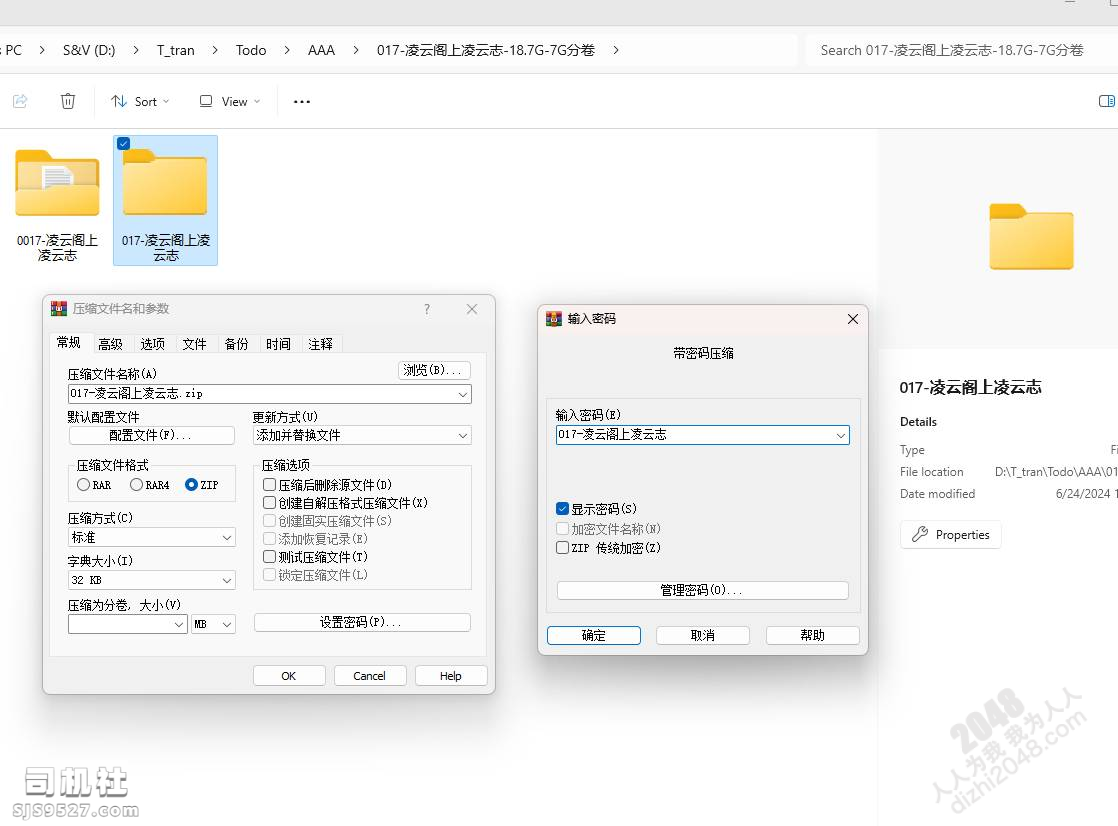Select the 0017-凌云阁上凌云志 folder icon
This screenshot has height=826, width=1118.
(57, 185)
